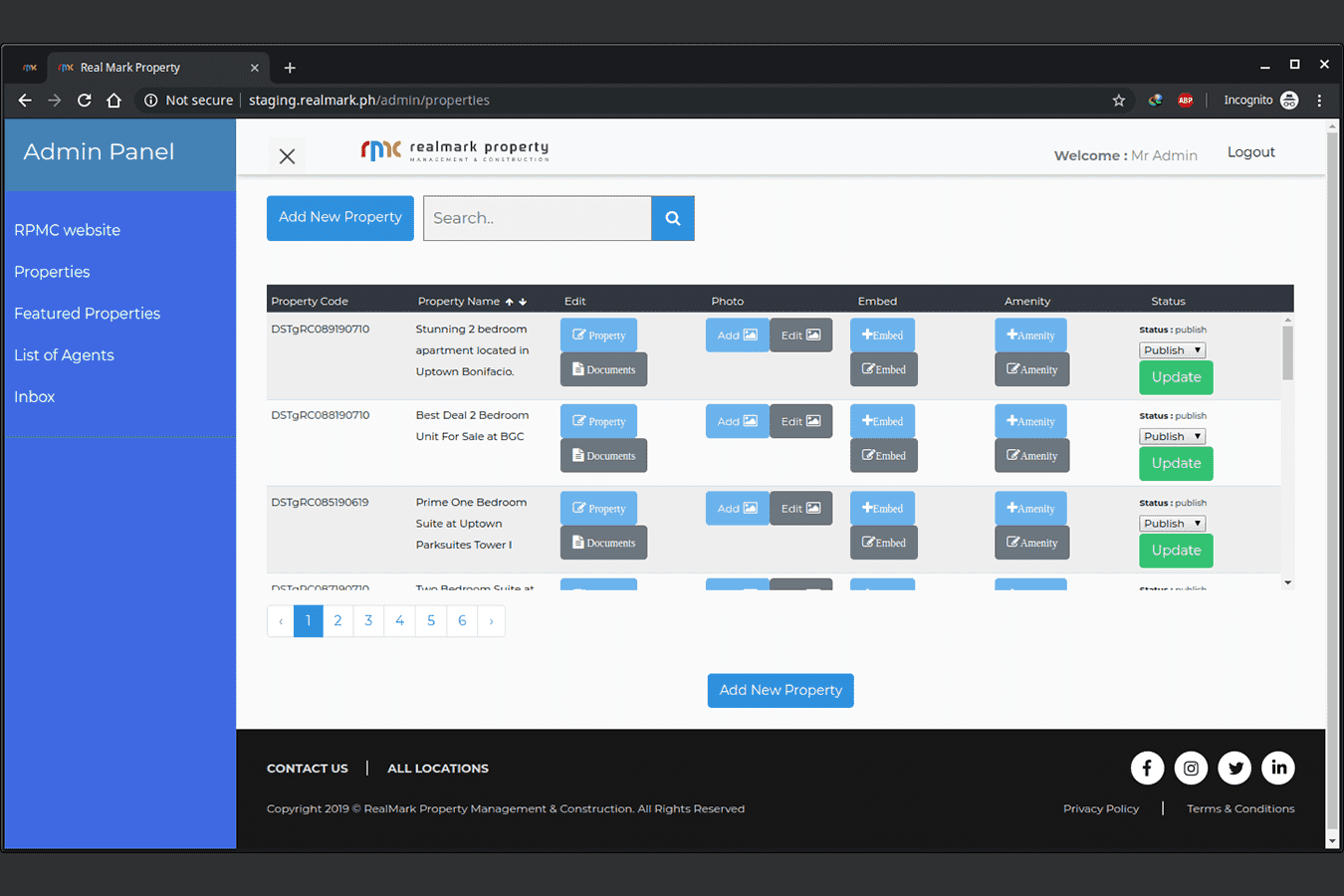Screen dimensions: 1344x896
Task: Open RPMC website in sidebar
Action: [x=67, y=230]
